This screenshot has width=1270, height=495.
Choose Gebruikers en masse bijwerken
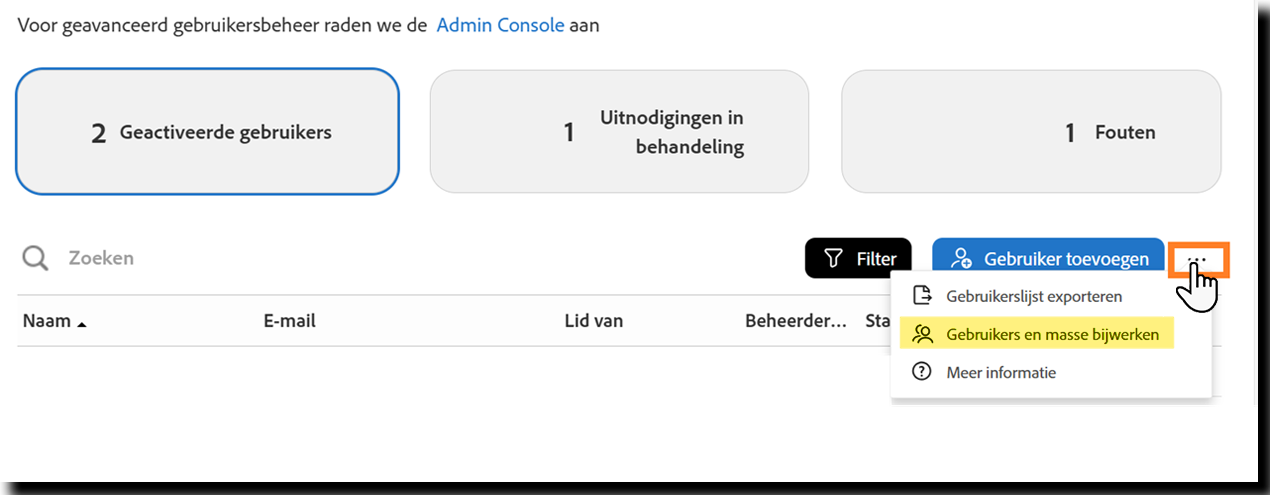coord(1052,335)
